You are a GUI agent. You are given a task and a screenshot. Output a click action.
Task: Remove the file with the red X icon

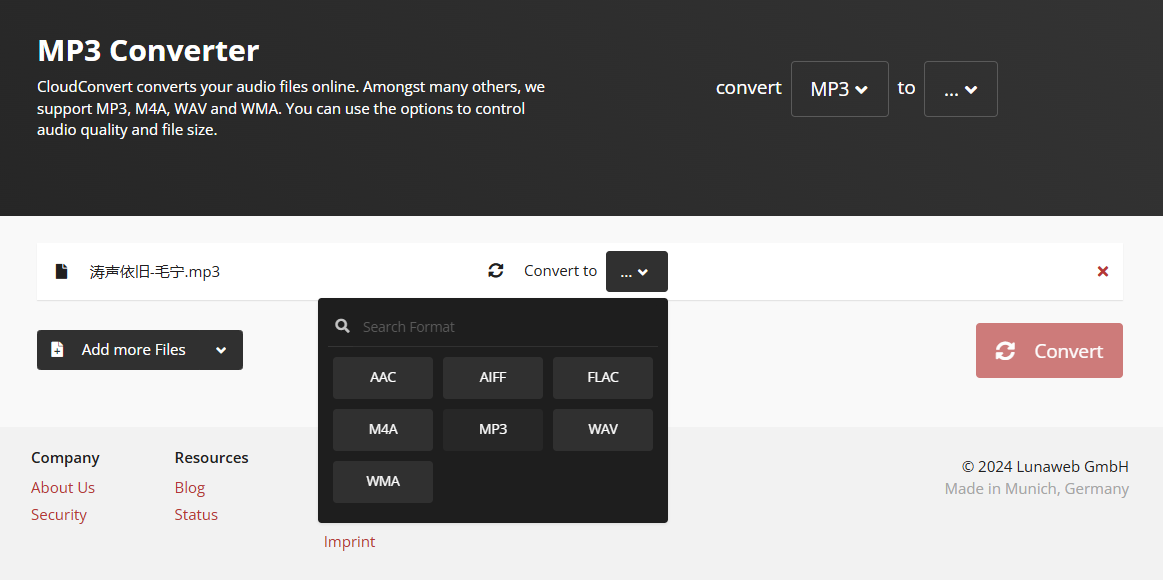(1103, 271)
